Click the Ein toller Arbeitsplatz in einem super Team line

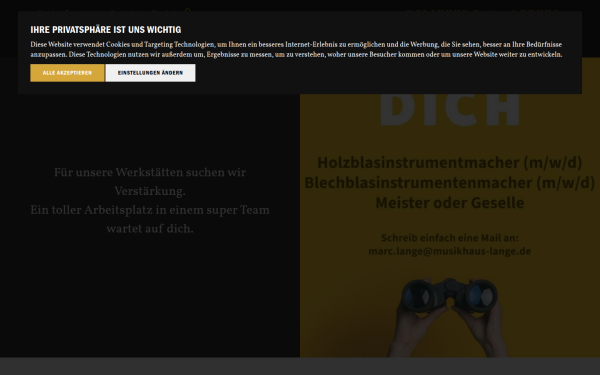(x=150, y=210)
